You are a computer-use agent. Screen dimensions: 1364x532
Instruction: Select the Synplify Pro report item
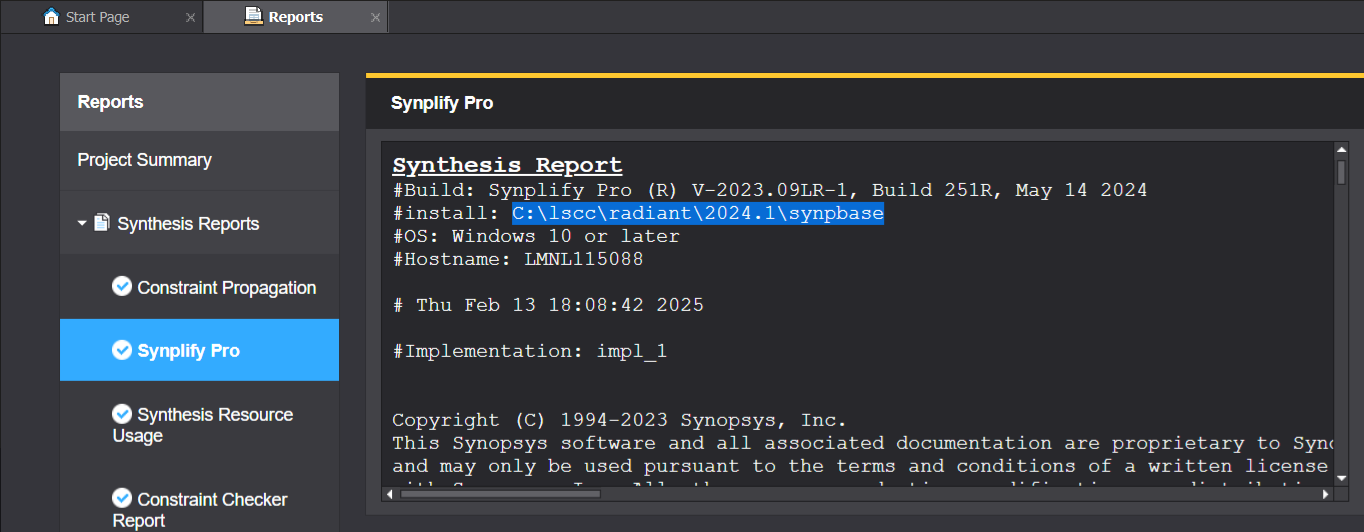pyautogui.click(x=199, y=350)
